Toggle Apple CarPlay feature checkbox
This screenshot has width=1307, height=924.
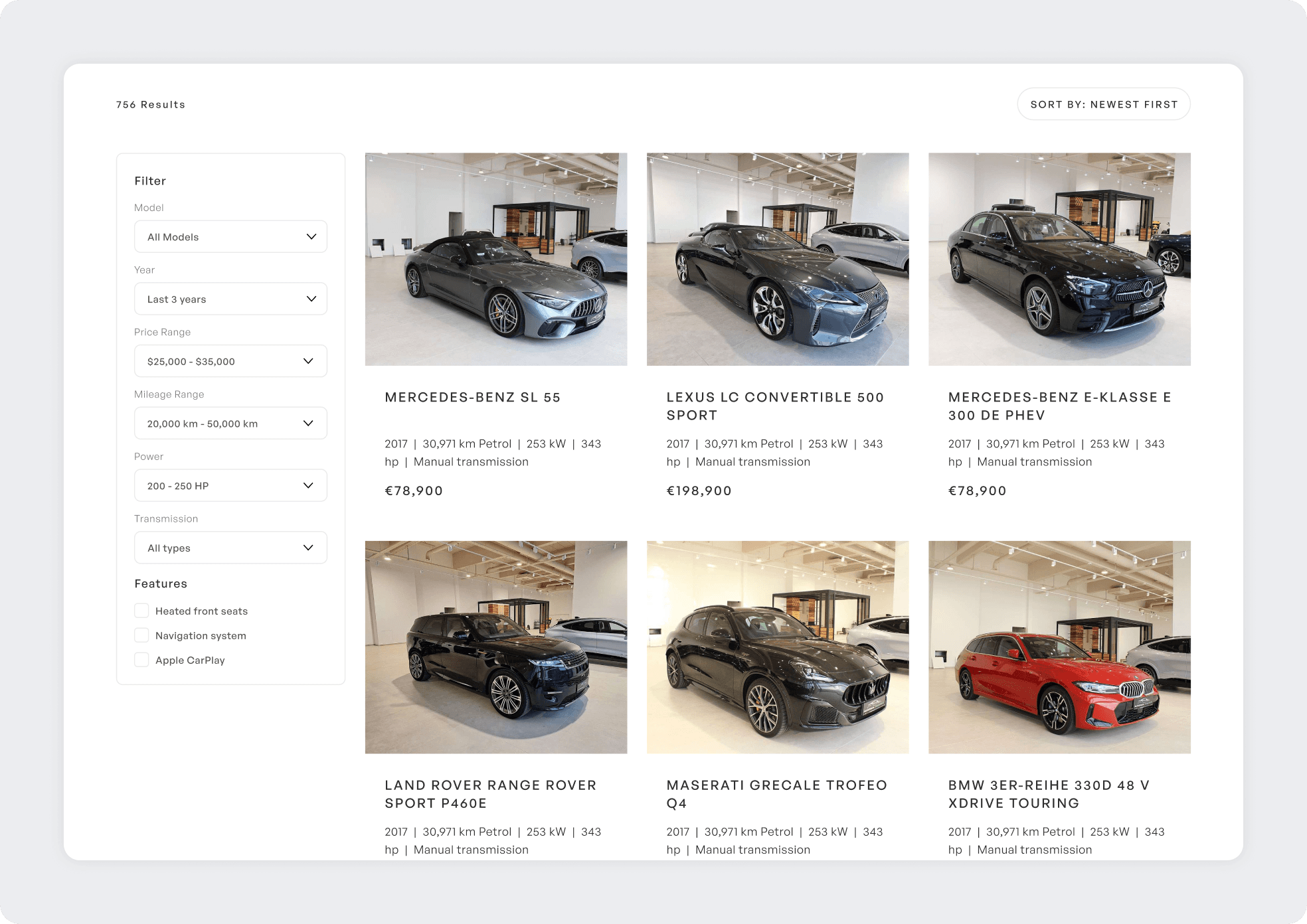[x=141, y=660]
